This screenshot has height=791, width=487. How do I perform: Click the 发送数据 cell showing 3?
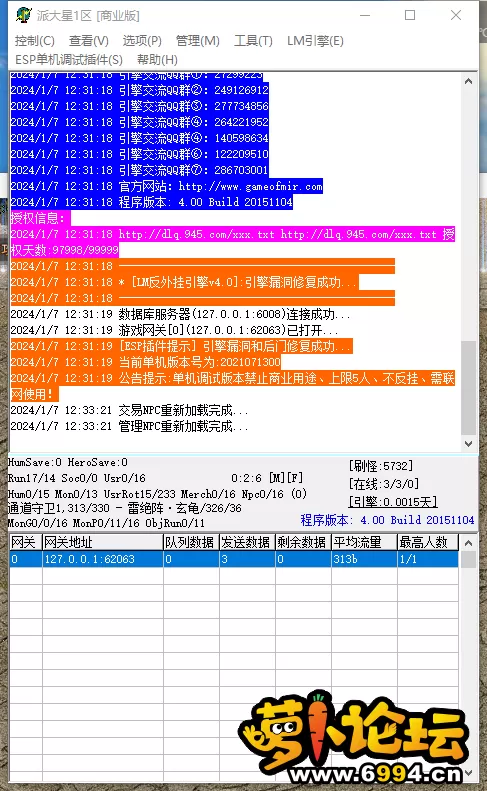pyautogui.click(x=247, y=559)
